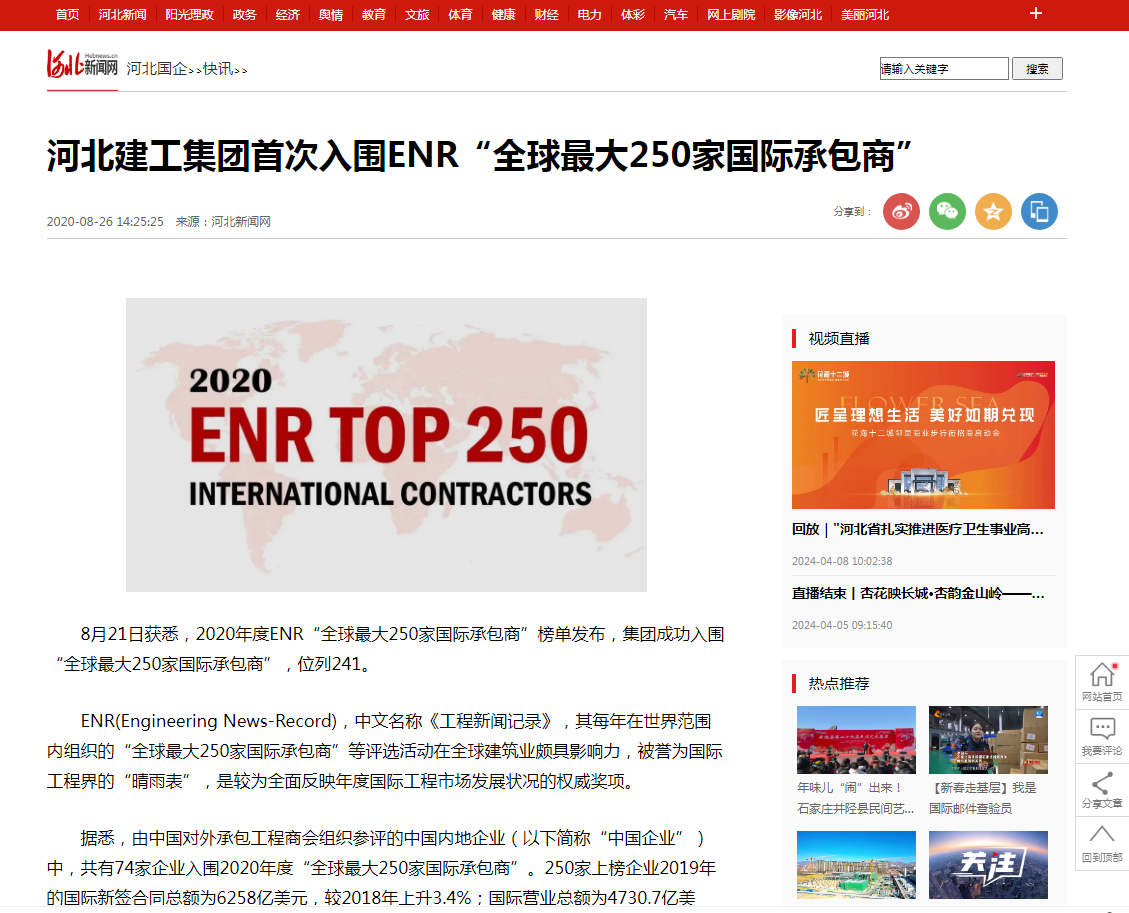Viewport: 1129px width, 913px height.
Task: Share article to Weibo
Action: (901, 212)
